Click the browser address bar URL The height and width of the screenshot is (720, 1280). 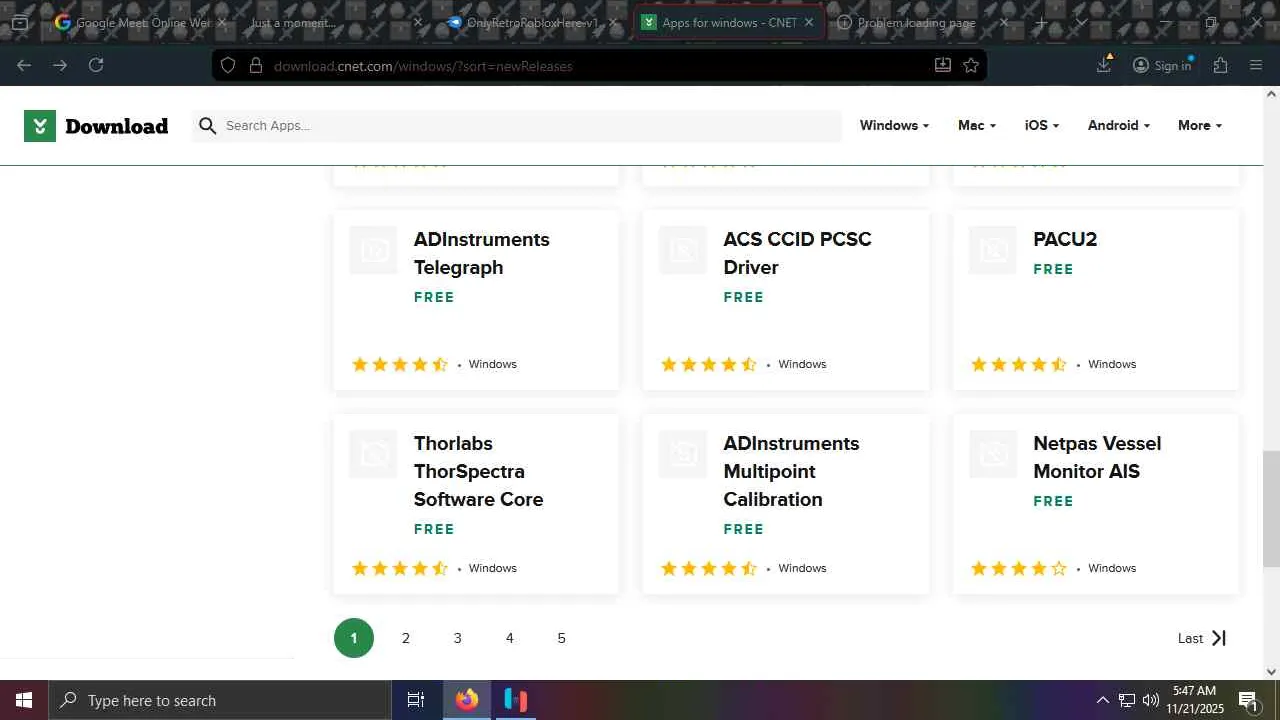coord(423,66)
